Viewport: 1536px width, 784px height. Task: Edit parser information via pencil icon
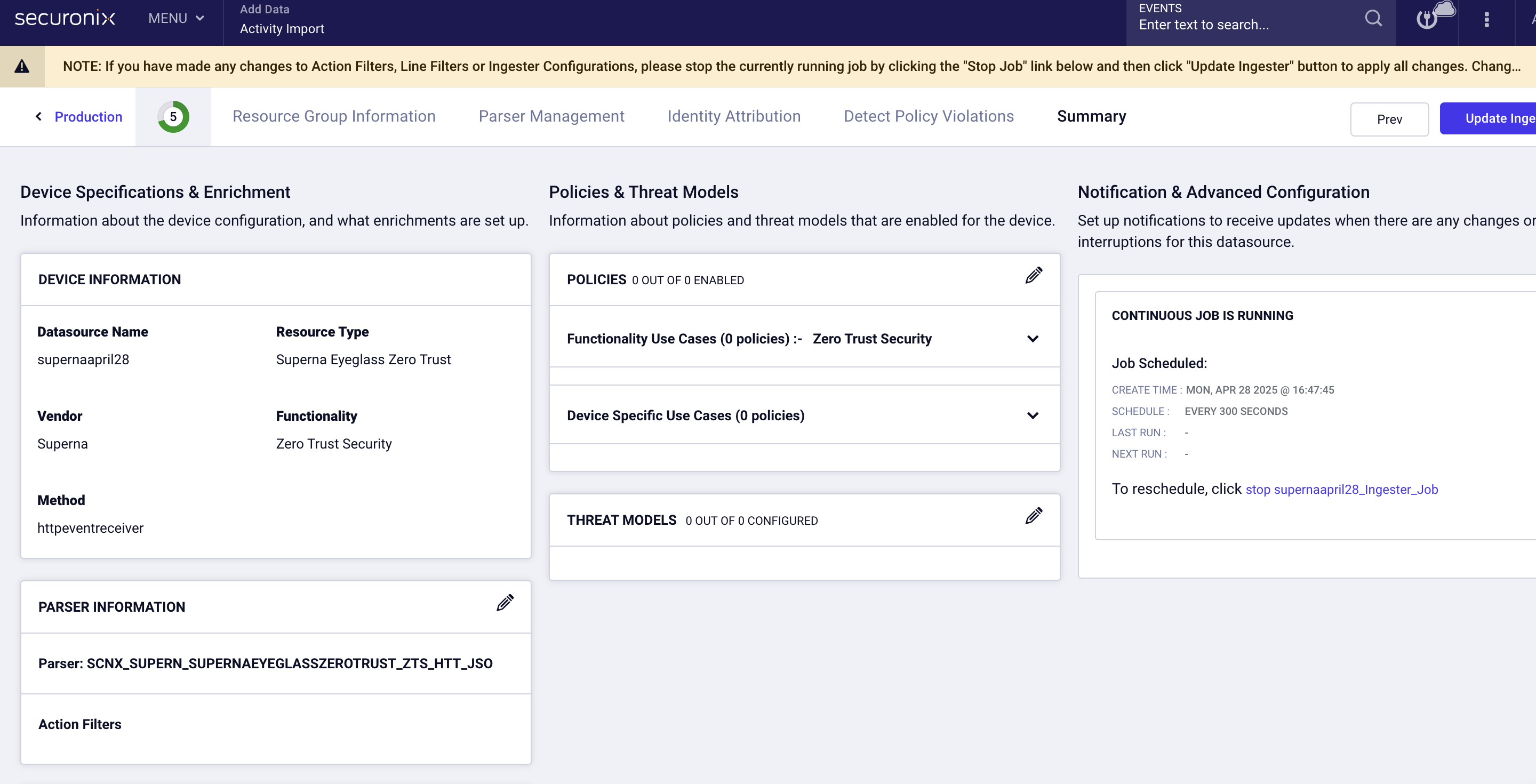click(x=505, y=603)
